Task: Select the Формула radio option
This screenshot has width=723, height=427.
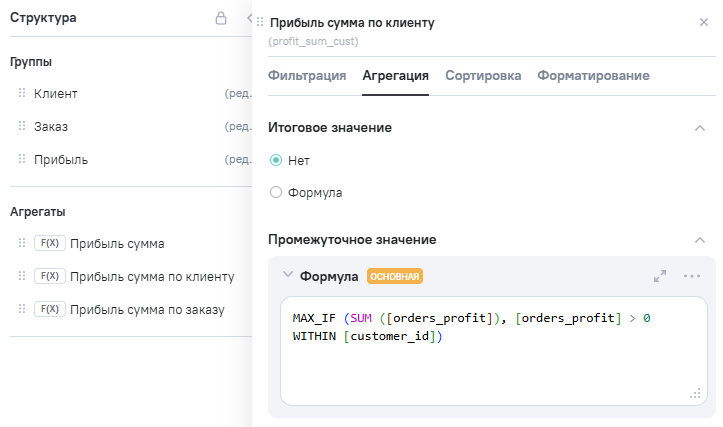Action: 276,192
